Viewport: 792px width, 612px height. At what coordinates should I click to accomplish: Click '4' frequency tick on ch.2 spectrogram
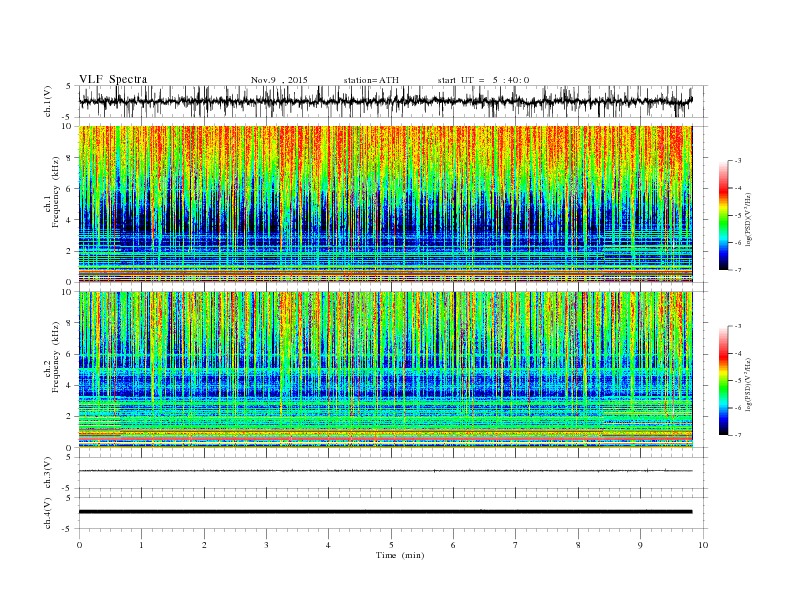coord(70,385)
